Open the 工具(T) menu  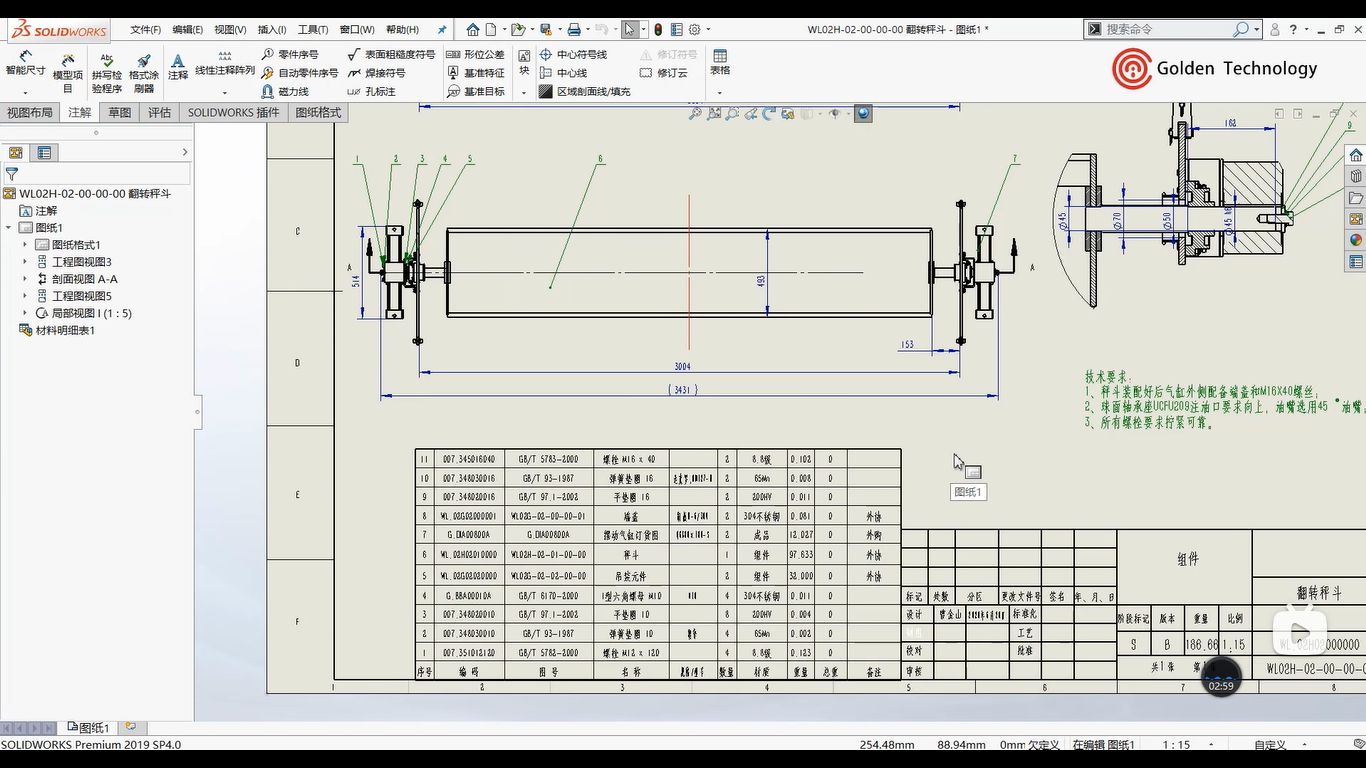(313, 30)
